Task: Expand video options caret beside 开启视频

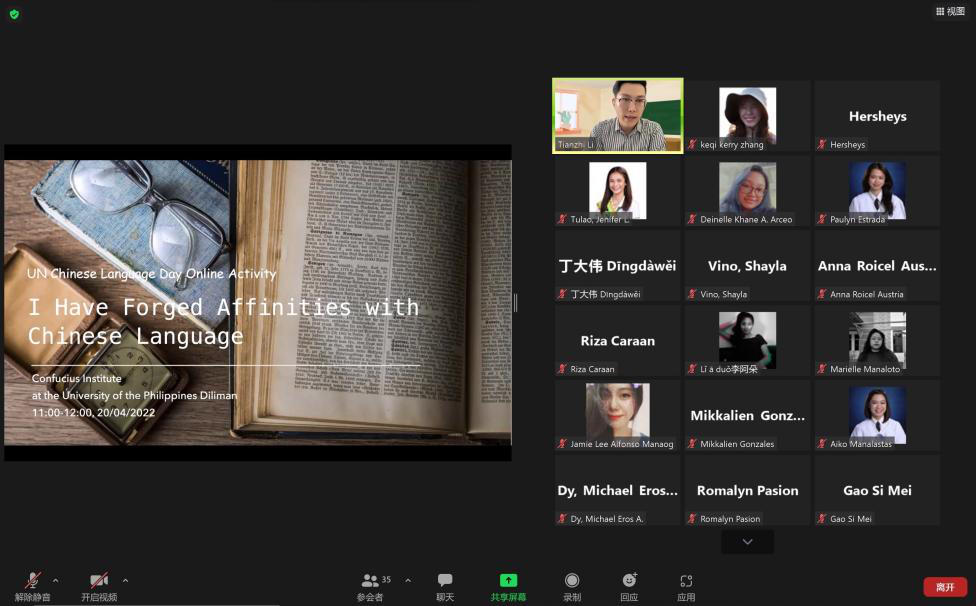Action: (x=125, y=580)
